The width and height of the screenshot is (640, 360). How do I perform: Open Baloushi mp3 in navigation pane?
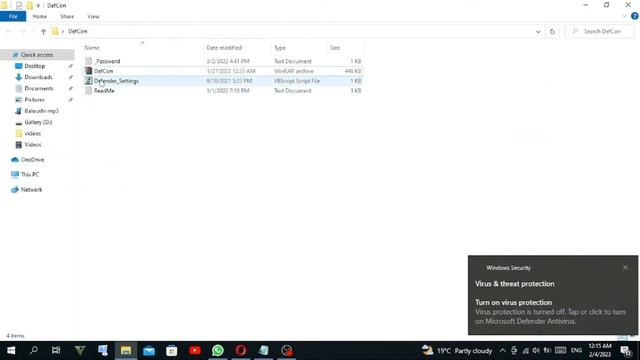(x=41, y=111)
